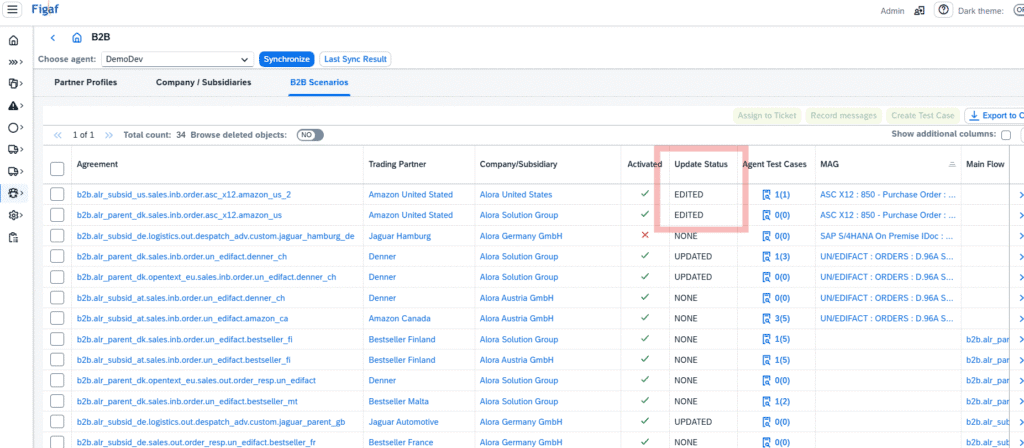Viewport: 1024px width, 448px height.
Task: Open the help question mark icon
Action: pyautogui.click(x=943, y=10)
